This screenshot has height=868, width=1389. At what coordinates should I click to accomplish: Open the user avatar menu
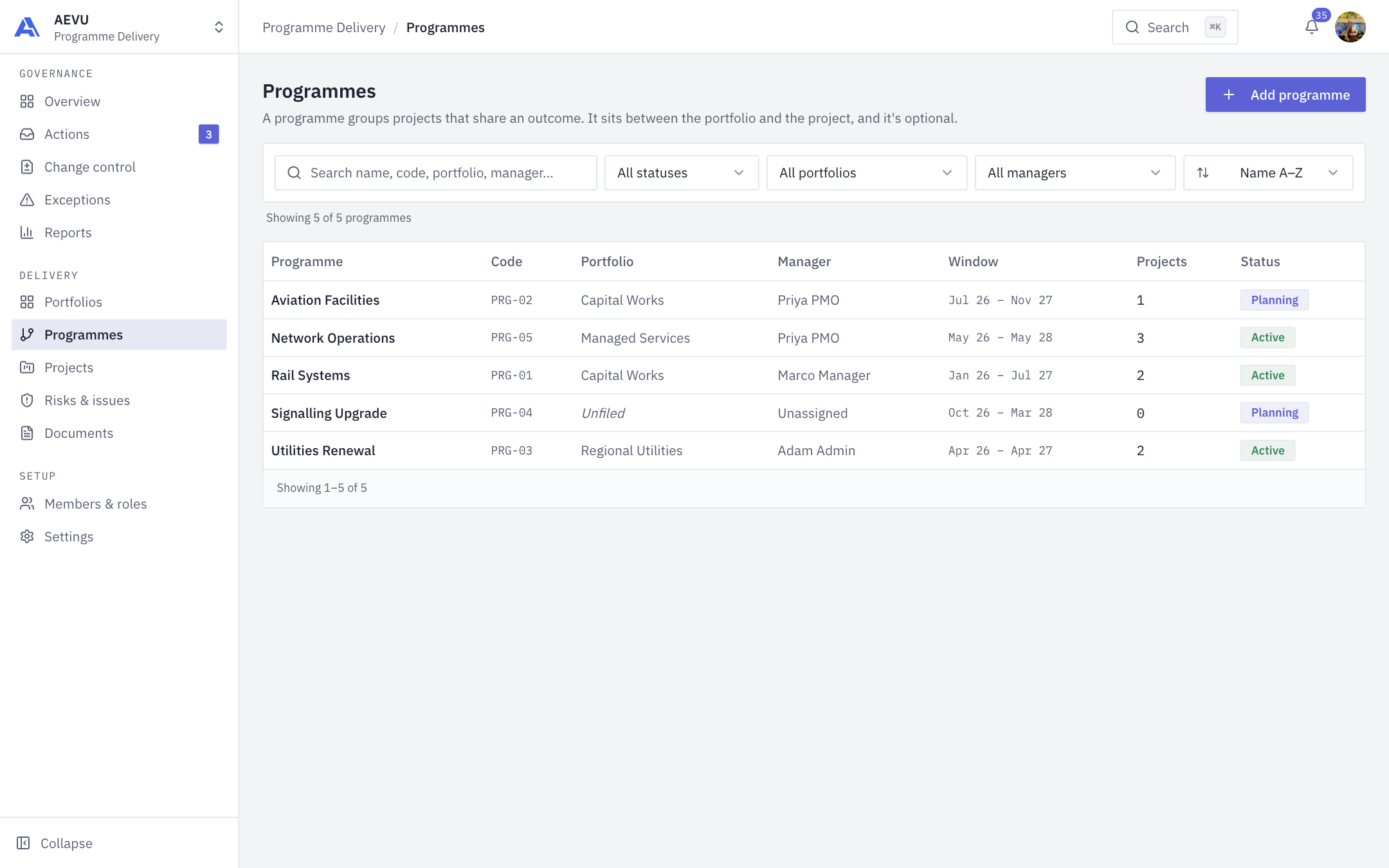pos(1350,27)
